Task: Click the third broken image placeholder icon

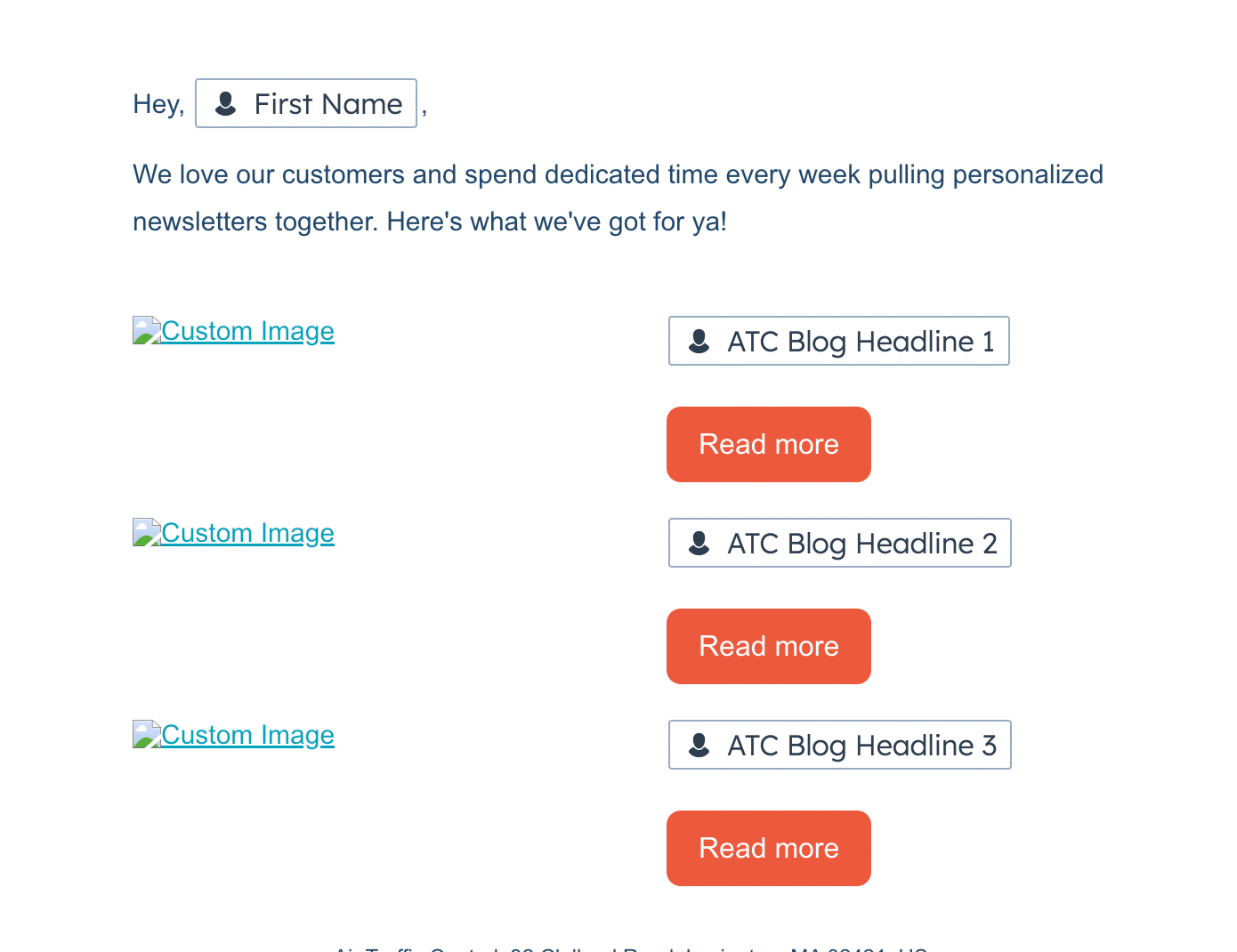Action: [146, 734]
